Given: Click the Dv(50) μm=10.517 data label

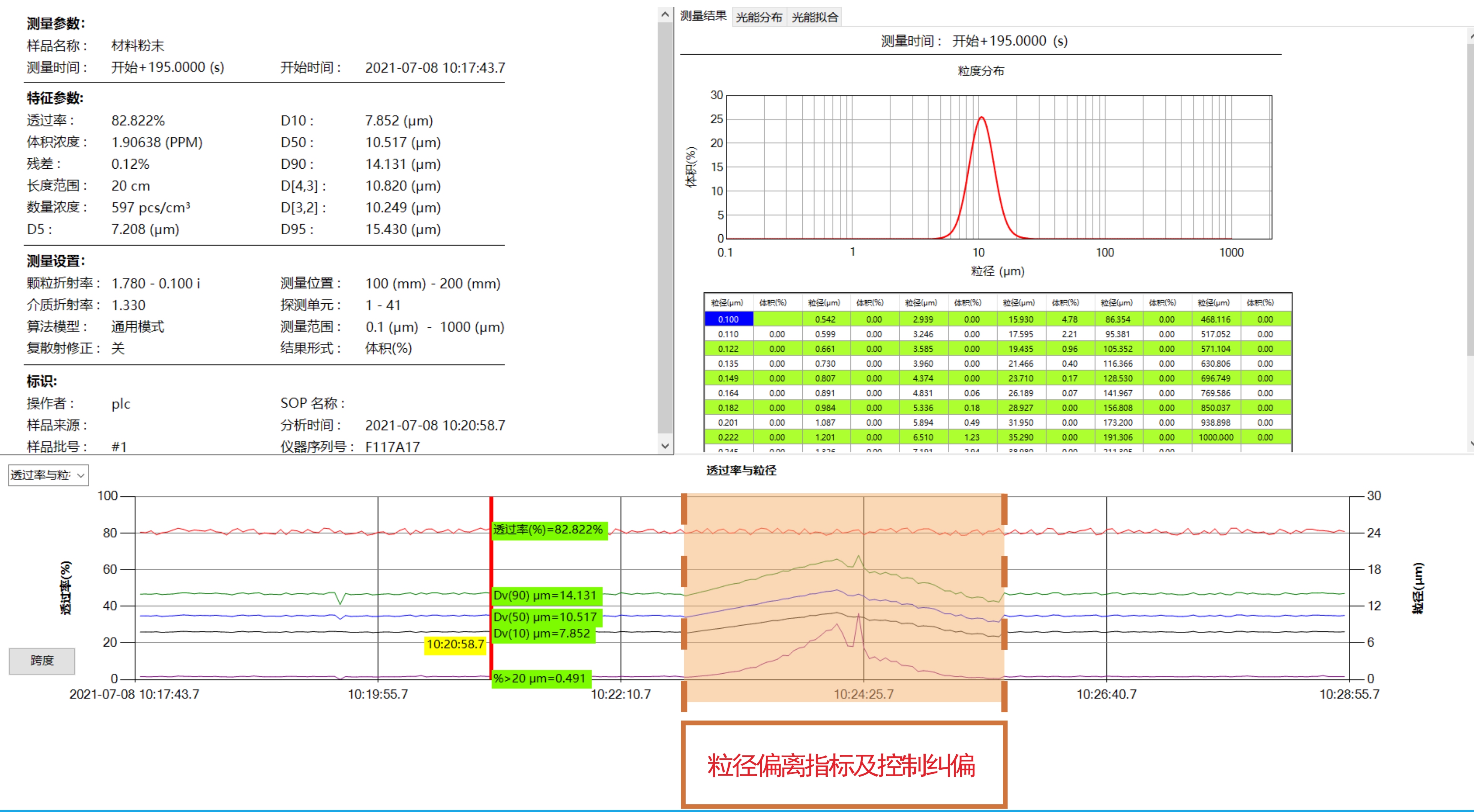Looking at the screenshot, I should 545,617.
